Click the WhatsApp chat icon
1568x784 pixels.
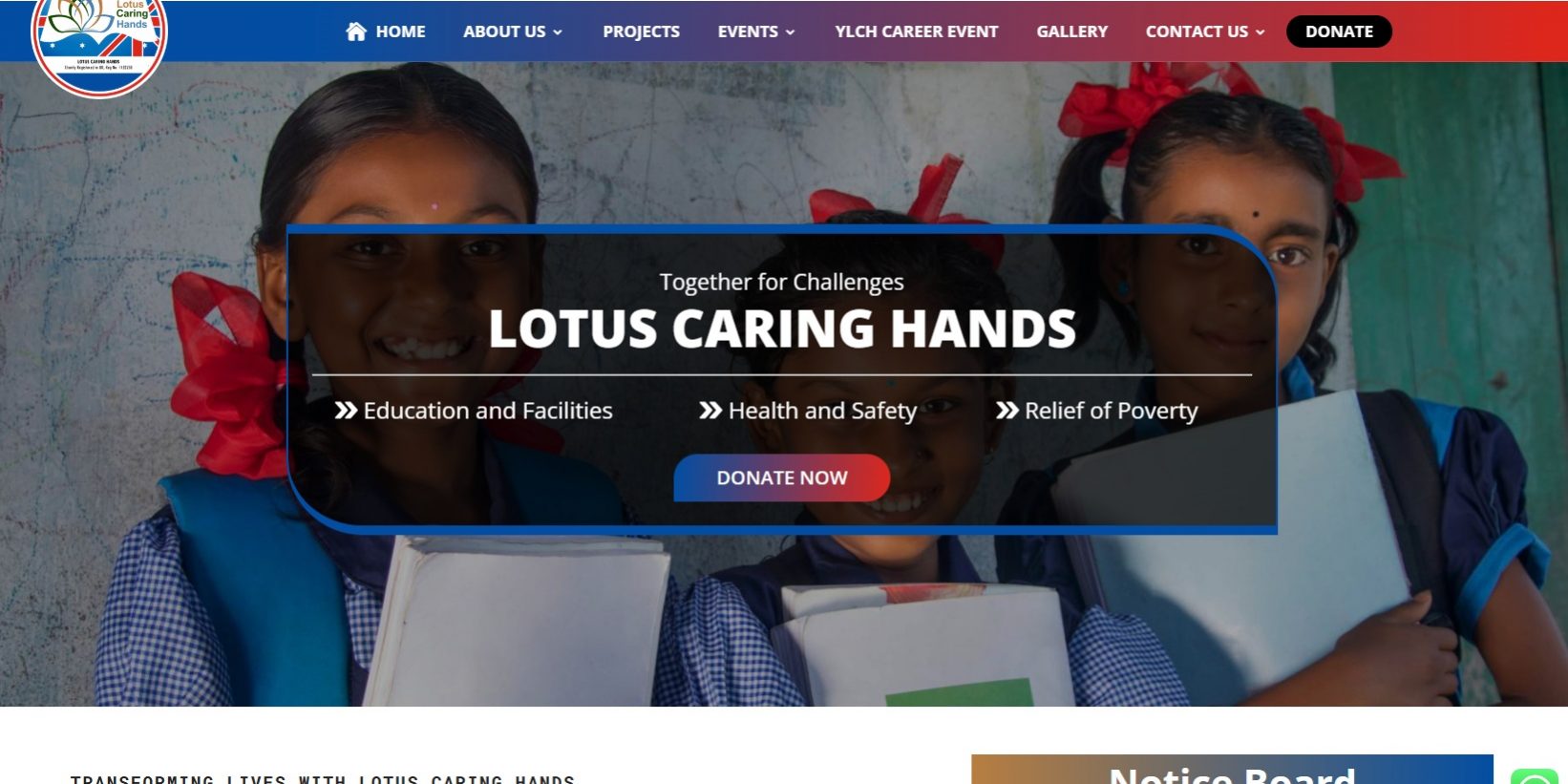pos(1535,776)
